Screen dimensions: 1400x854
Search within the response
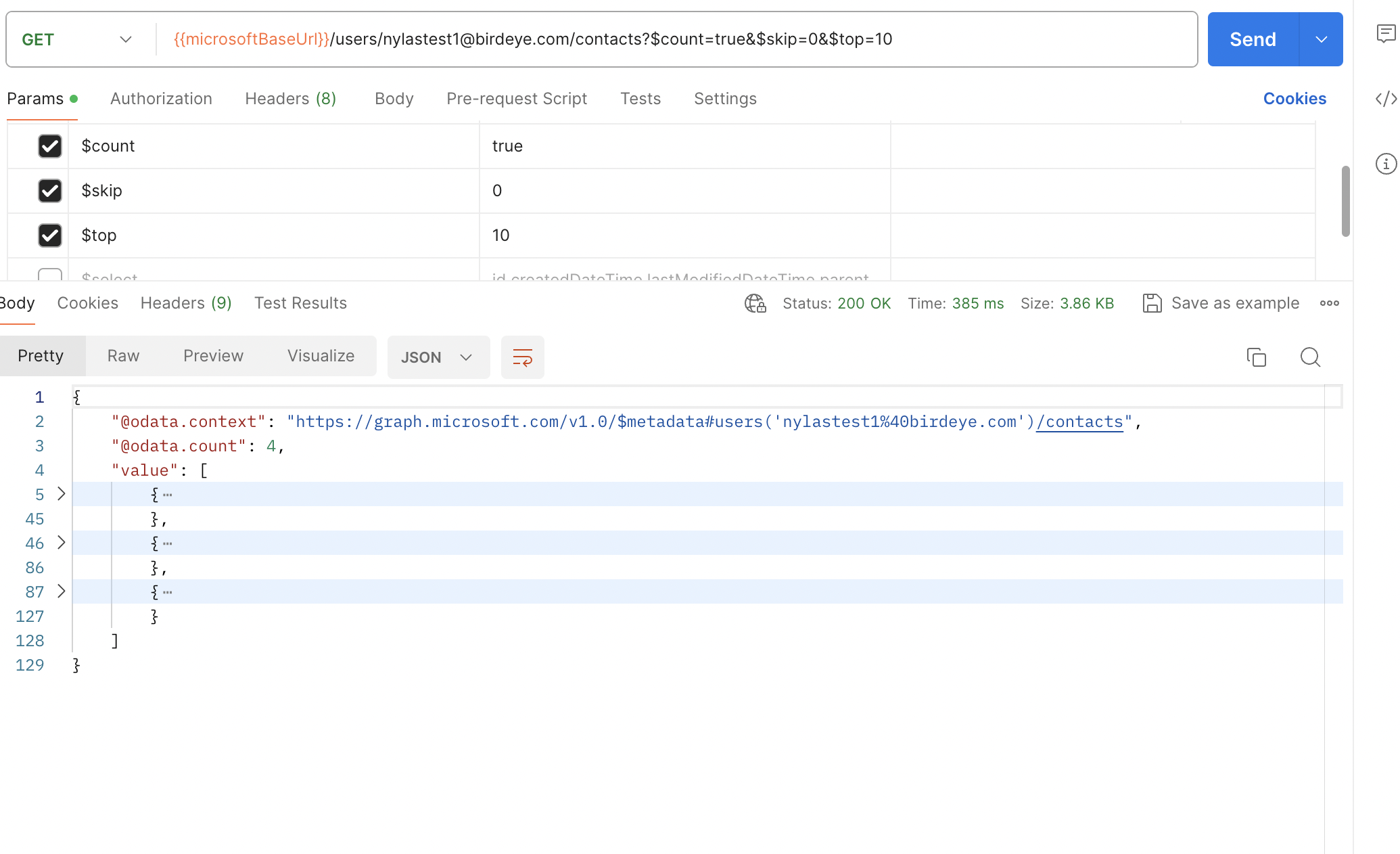[x=1310, y=357]
